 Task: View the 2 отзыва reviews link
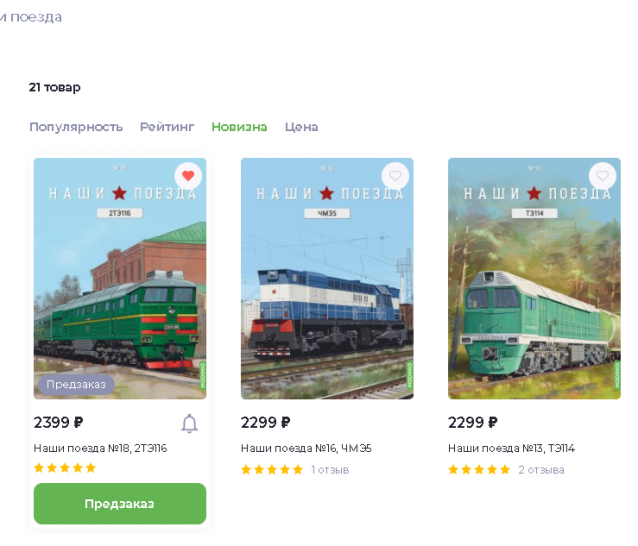pyautogui.click(x=541, y=470)
